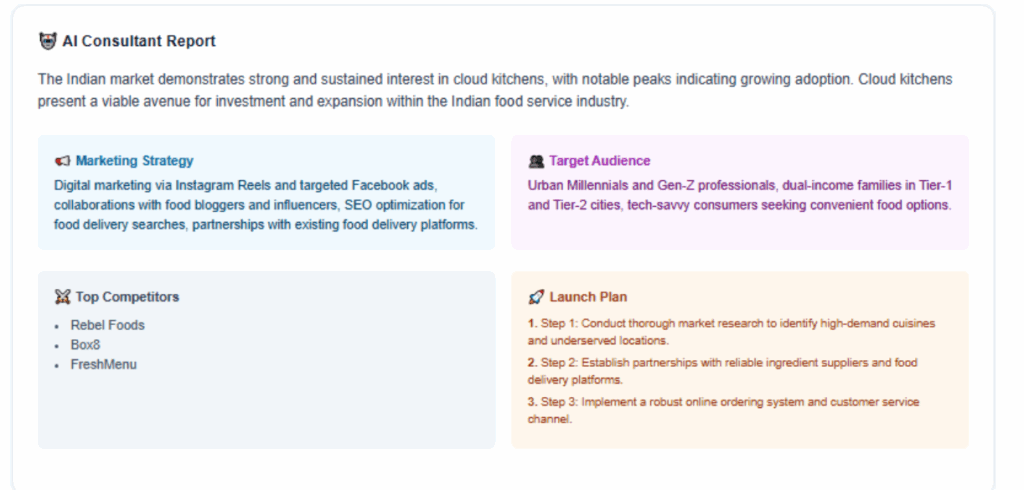The height and width of the screenshot is (490, 1024).
Task: Click the robot icon beside AI Consultant Report
Action: tap(47, 41)
